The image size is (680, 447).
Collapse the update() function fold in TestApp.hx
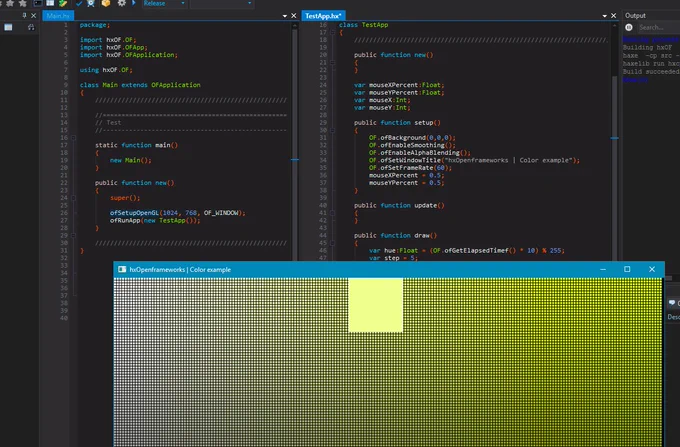coord(333,213)
